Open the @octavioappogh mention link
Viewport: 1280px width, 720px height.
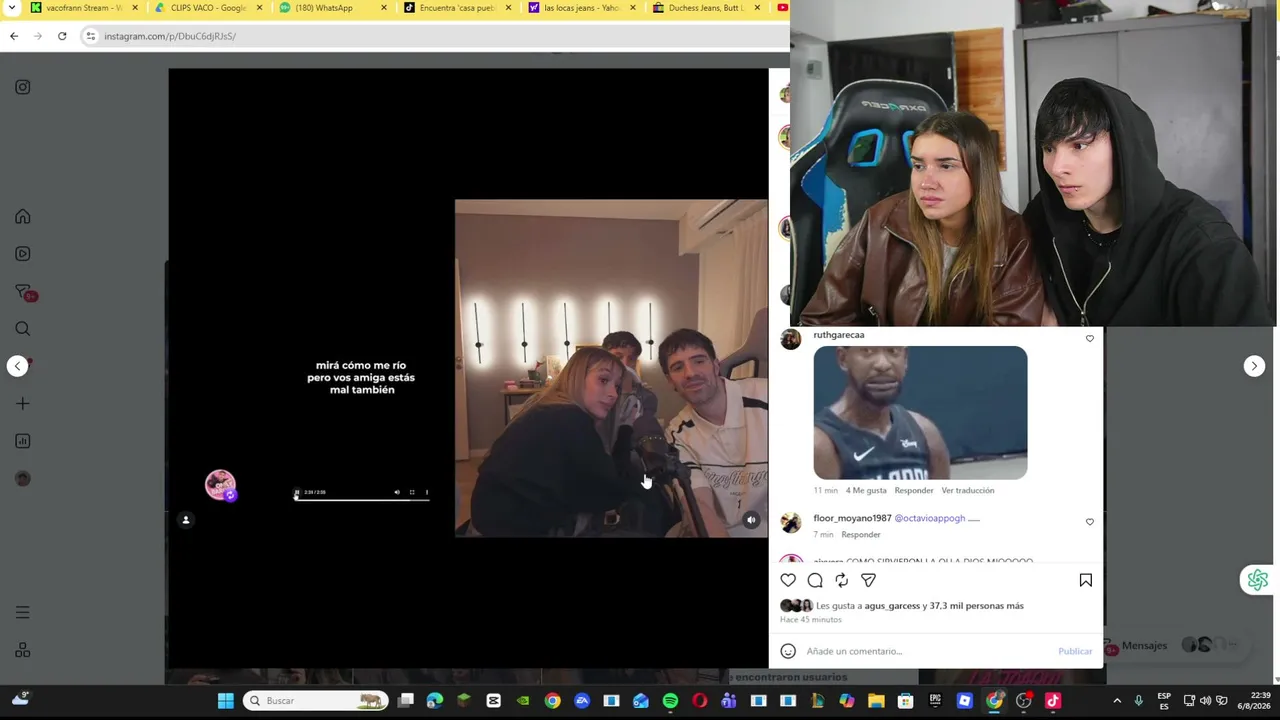[x=930, y=518]
